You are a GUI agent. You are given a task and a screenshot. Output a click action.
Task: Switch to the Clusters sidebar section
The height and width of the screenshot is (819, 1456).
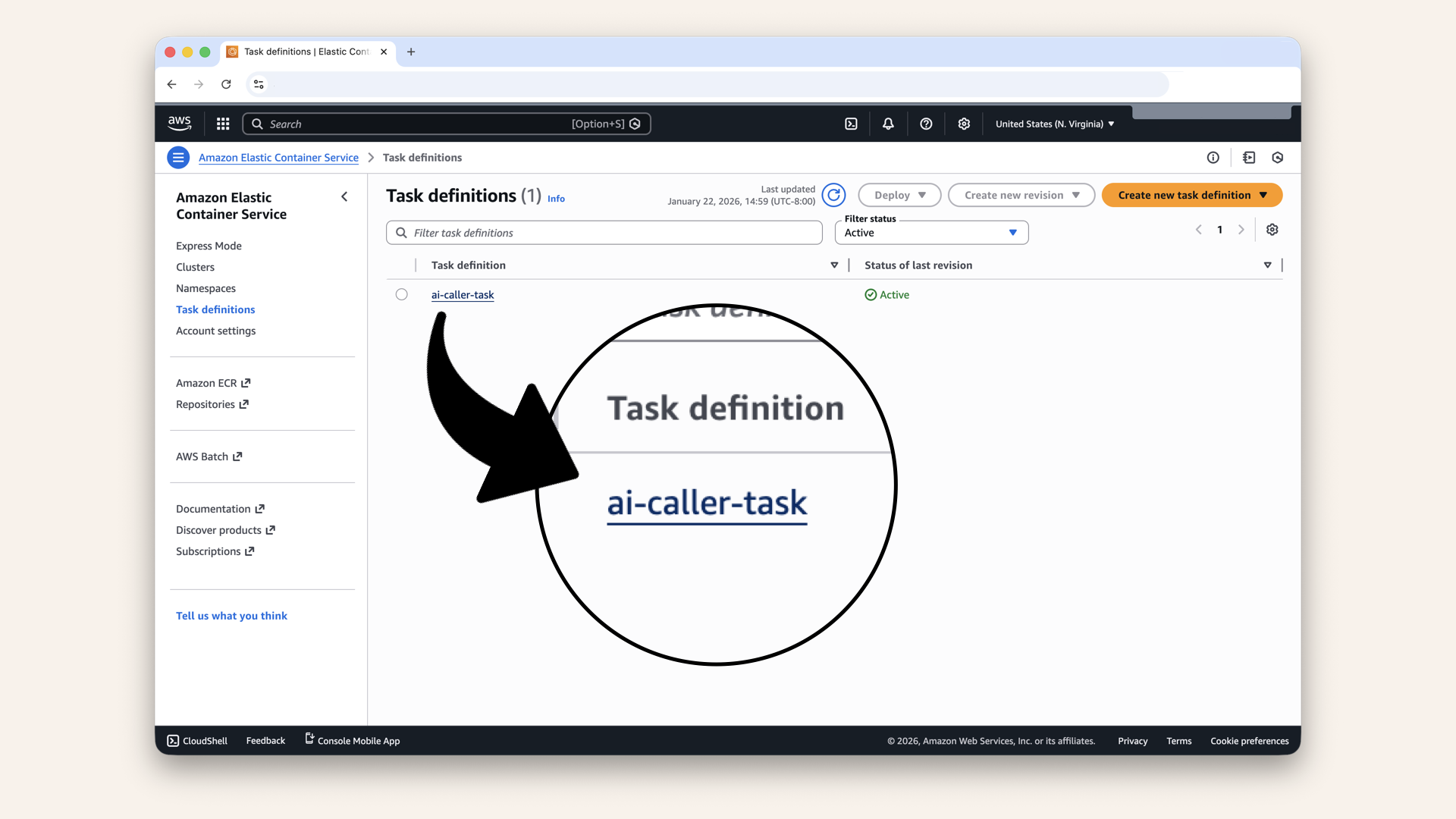pyautogui.click(x=195, y=267)
